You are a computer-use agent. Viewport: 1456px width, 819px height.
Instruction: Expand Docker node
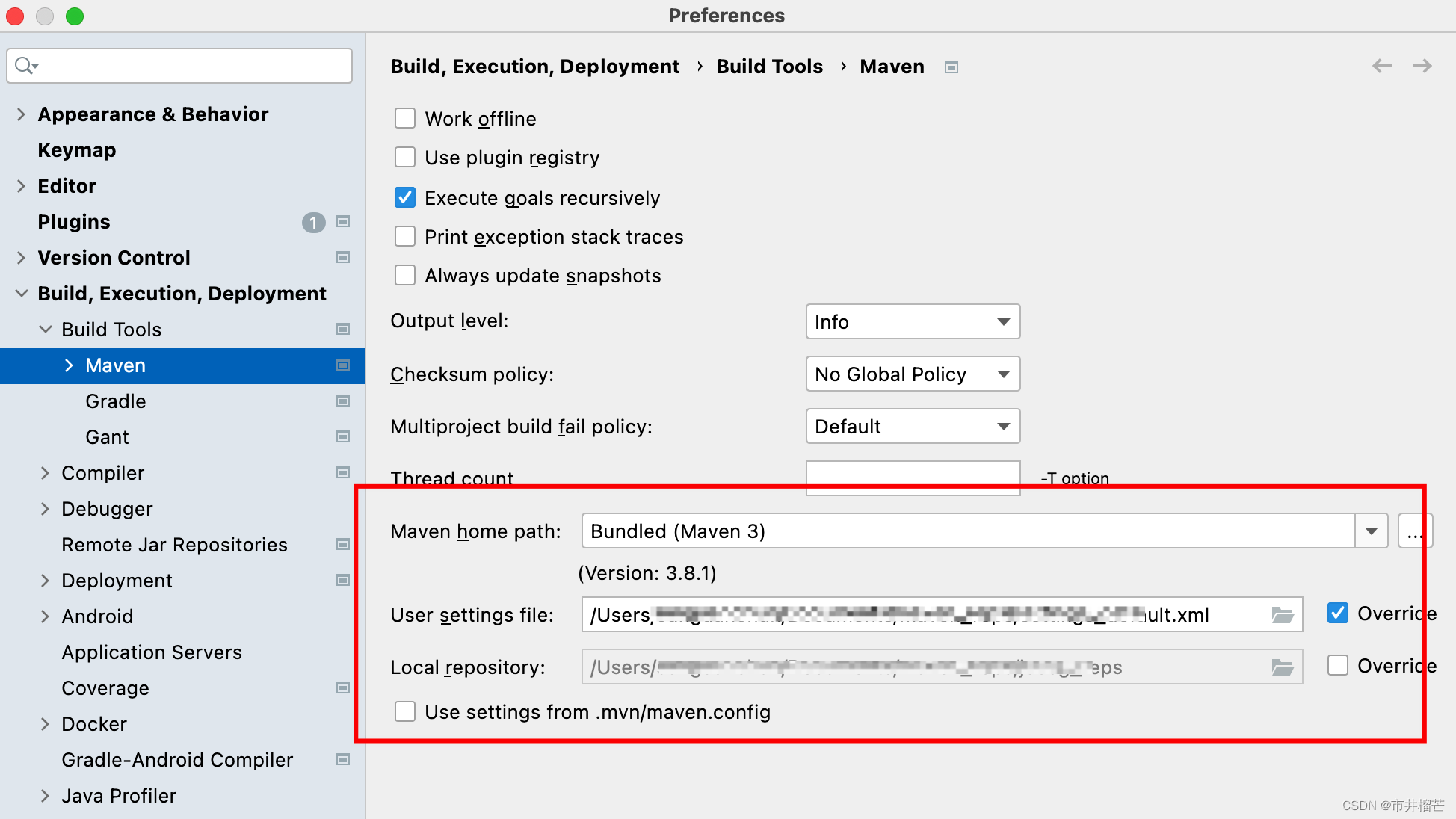(45, 724)
